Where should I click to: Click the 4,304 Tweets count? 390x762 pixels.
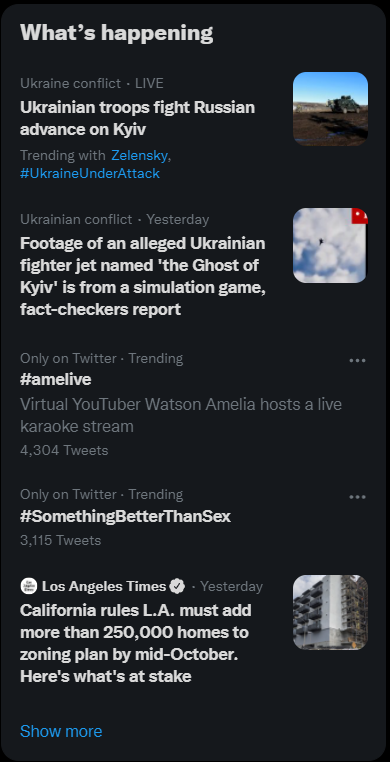point(64,450)
